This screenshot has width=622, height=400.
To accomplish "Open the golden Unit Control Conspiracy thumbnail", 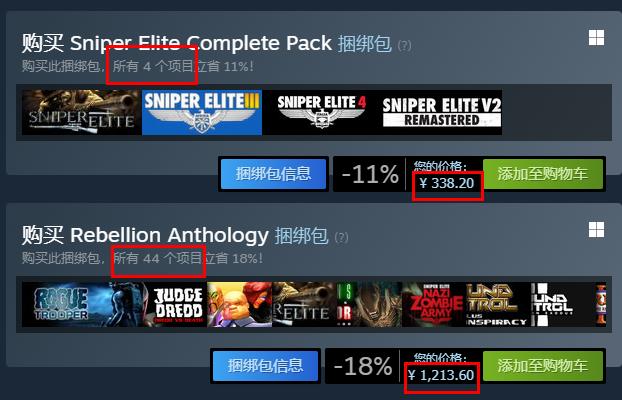I will click(x=497, y=305).
